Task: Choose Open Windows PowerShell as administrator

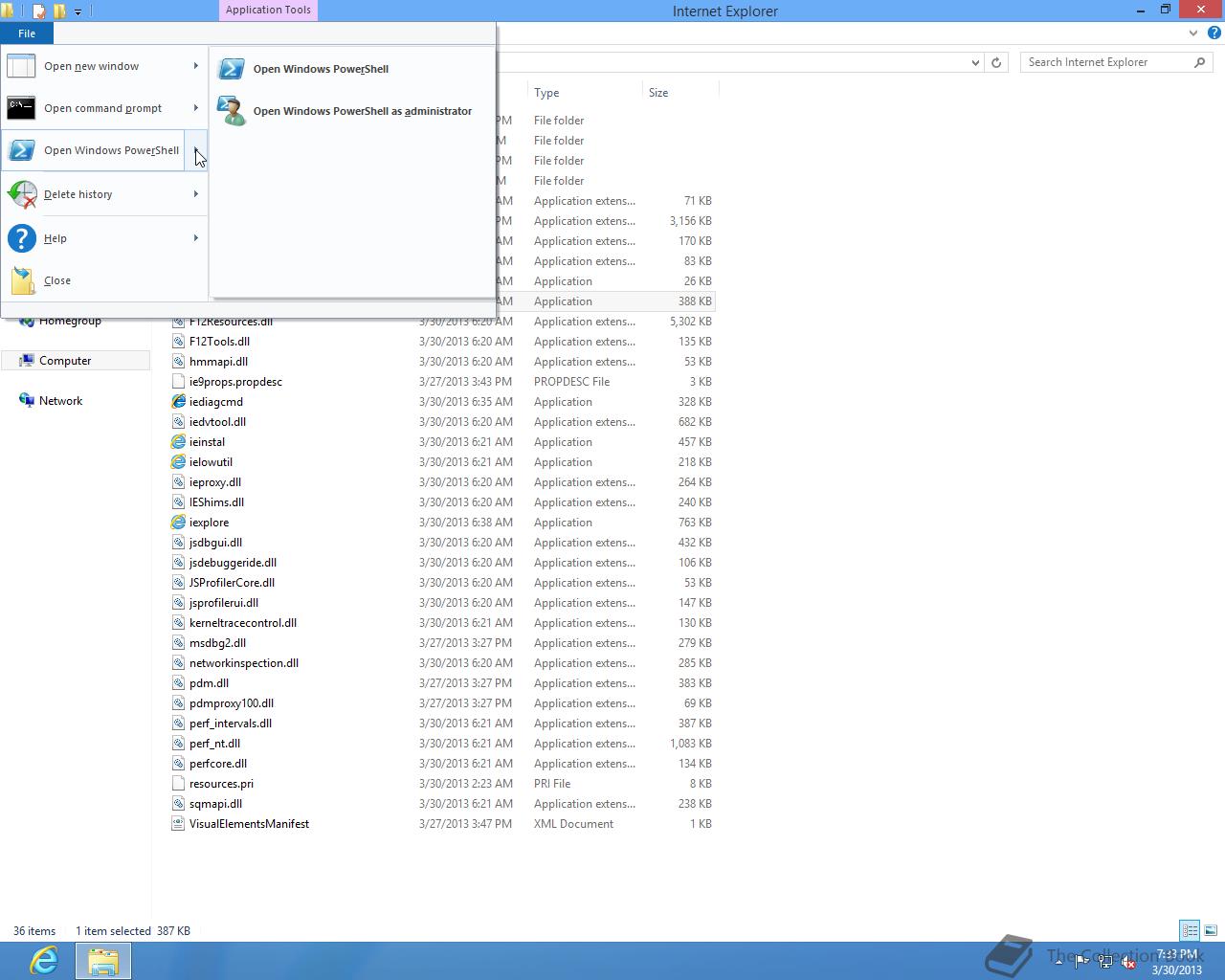Action: (352, 111)
